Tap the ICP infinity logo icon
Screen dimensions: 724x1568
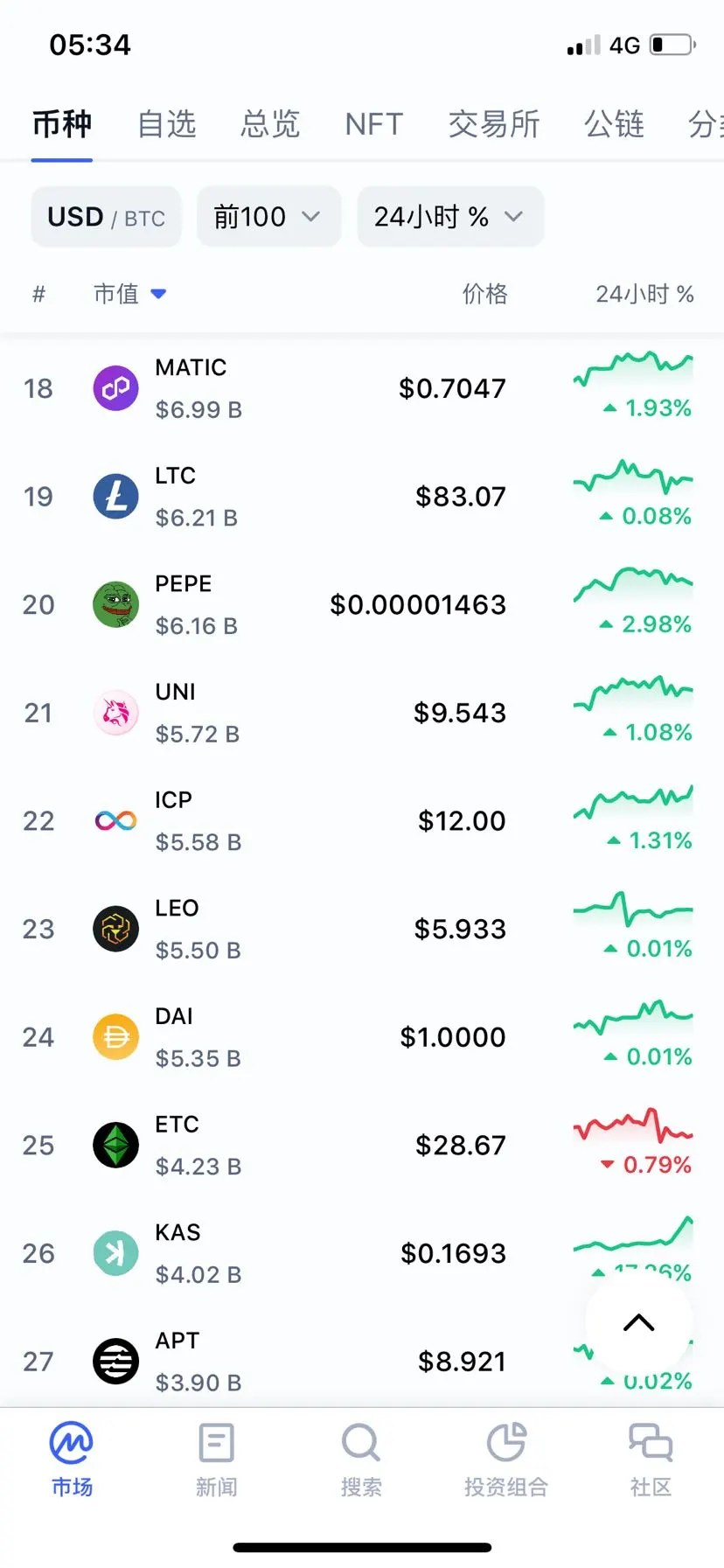click(115, 821)
